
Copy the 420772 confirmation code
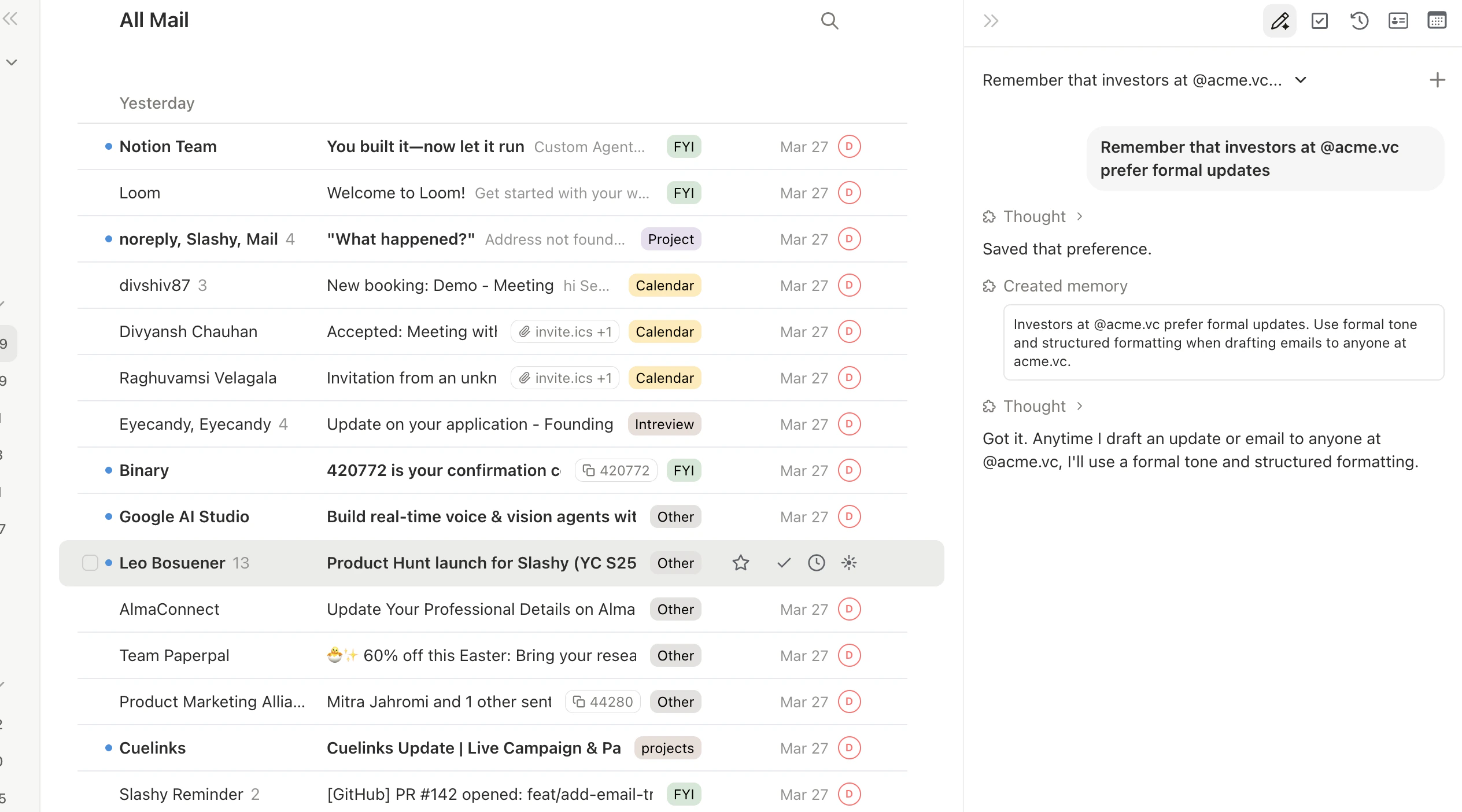click(615, 470)
